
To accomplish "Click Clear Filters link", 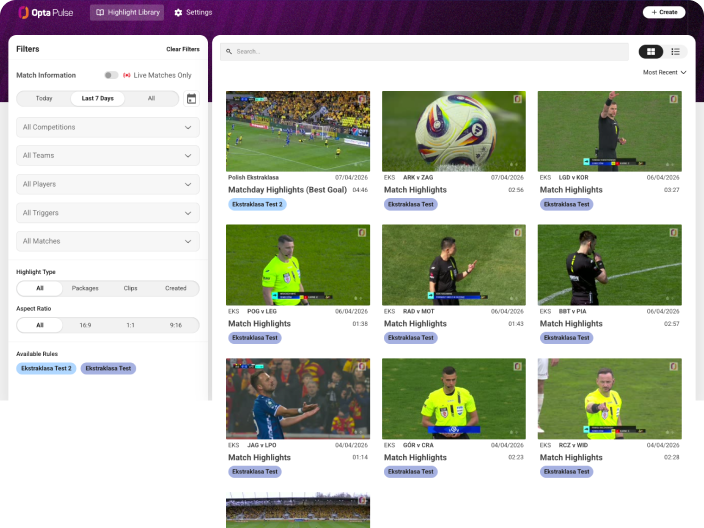I will [183, 49].
